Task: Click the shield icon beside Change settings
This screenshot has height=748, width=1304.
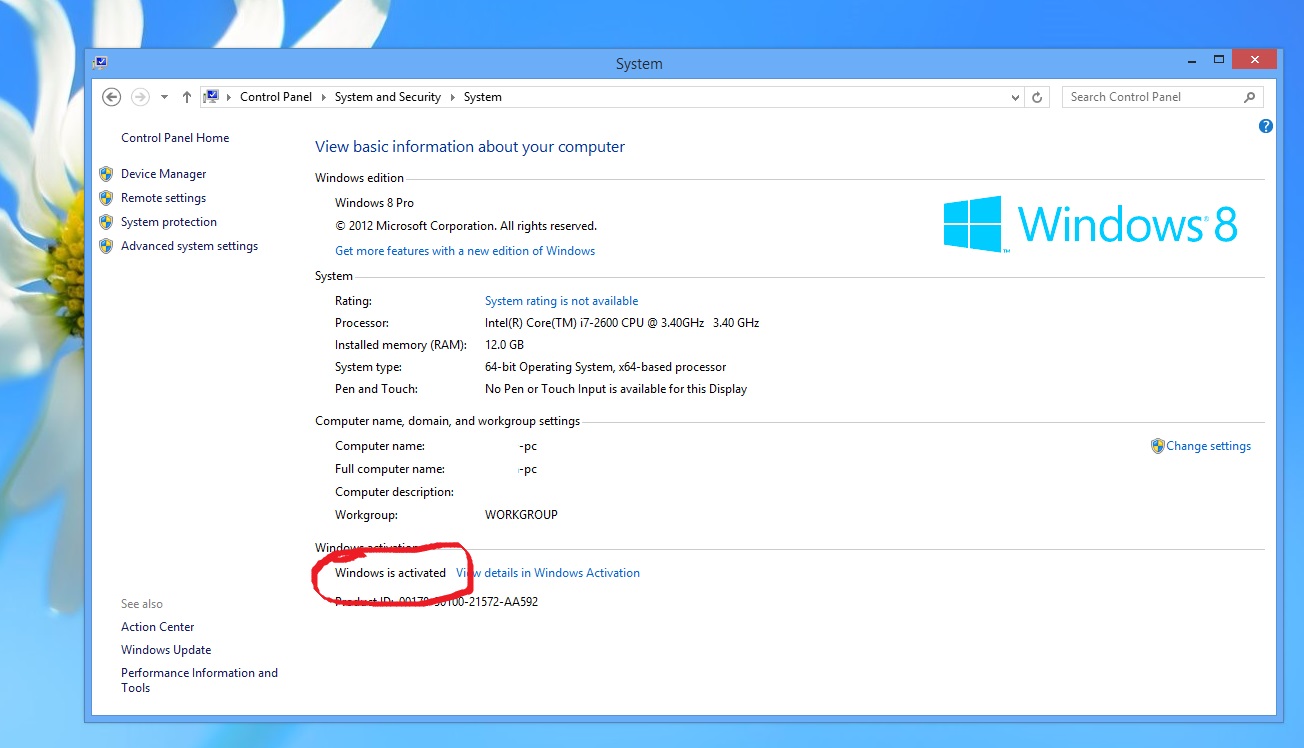Action: [x=1158, y=446]
